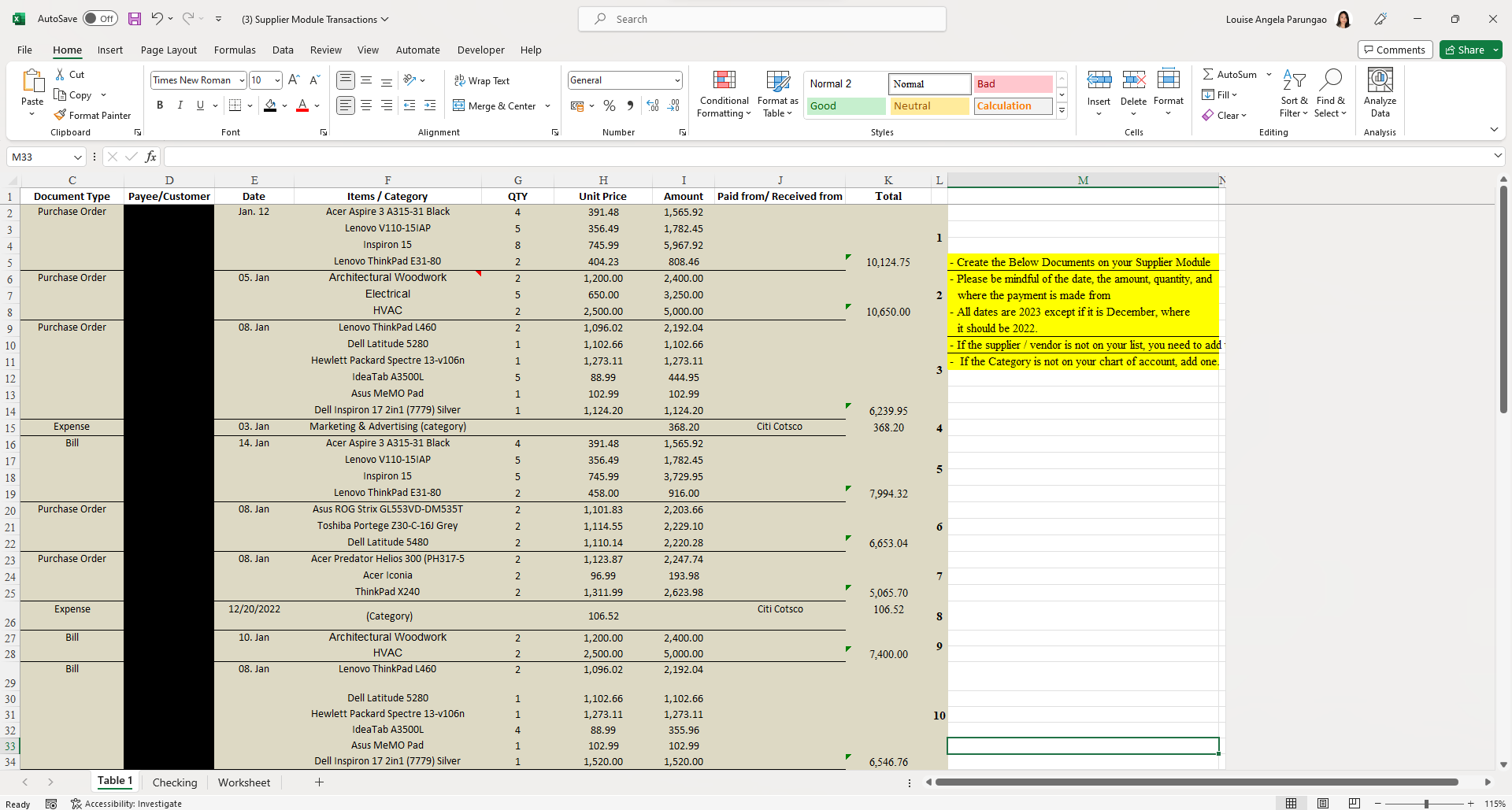Screen dimensions: 1512x810
Task: Click the Undo arrow icon
Action: click(157, 19)
